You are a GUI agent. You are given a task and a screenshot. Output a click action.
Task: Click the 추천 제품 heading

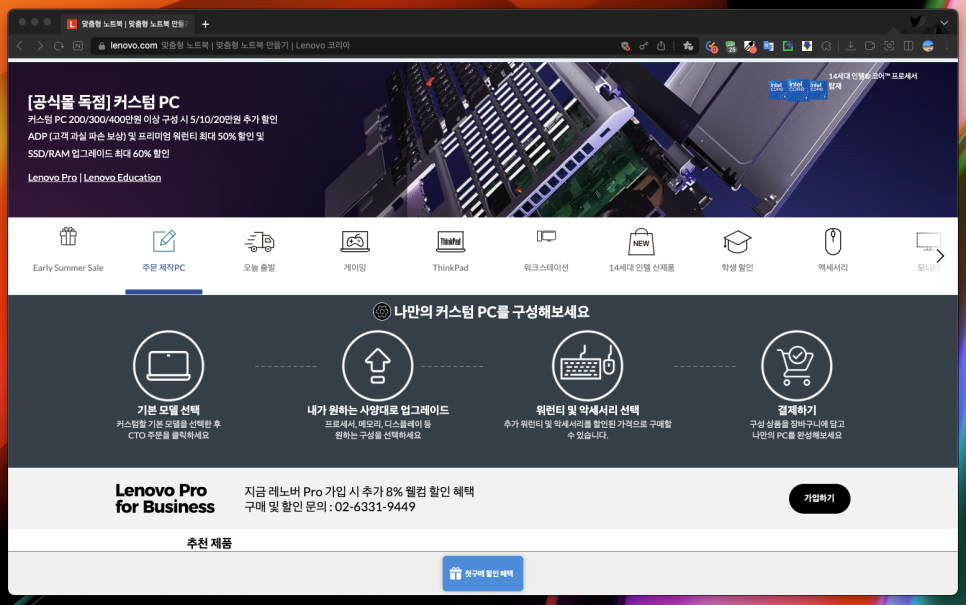(209, 543)
